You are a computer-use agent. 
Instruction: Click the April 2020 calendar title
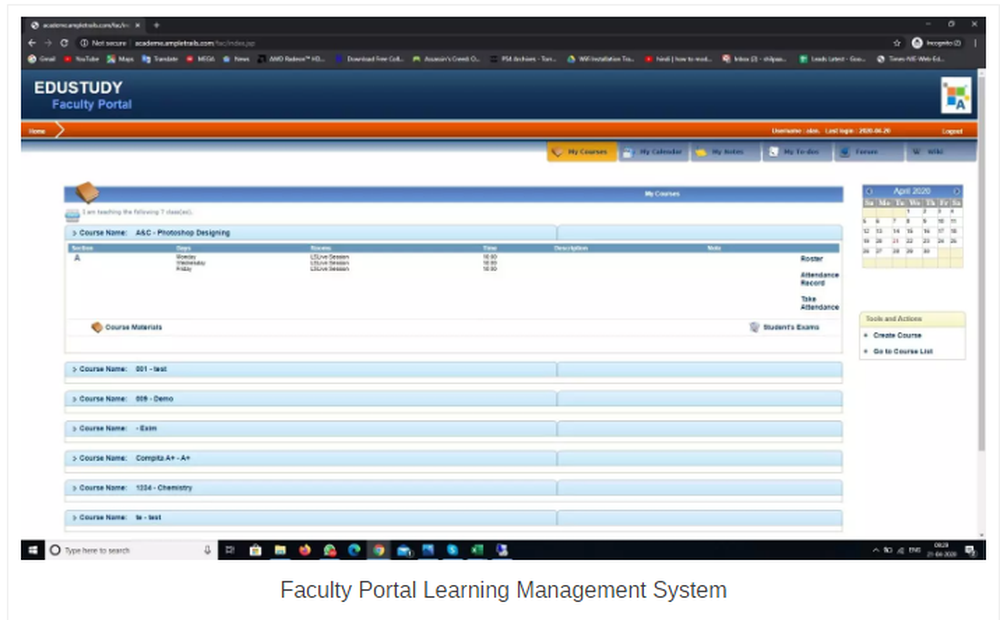pyautogui.click(x=911, y=191)
